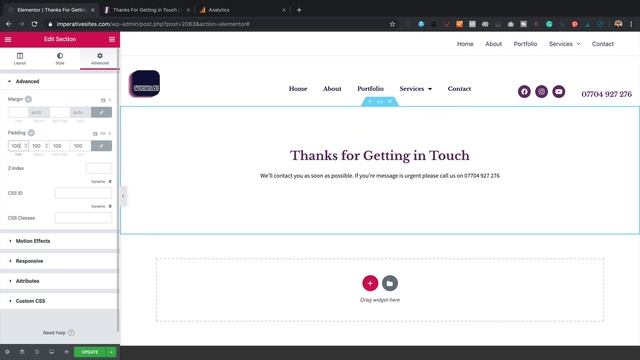
Task: Click the Add Section handle icon
Action: click(x=370, y=101)
